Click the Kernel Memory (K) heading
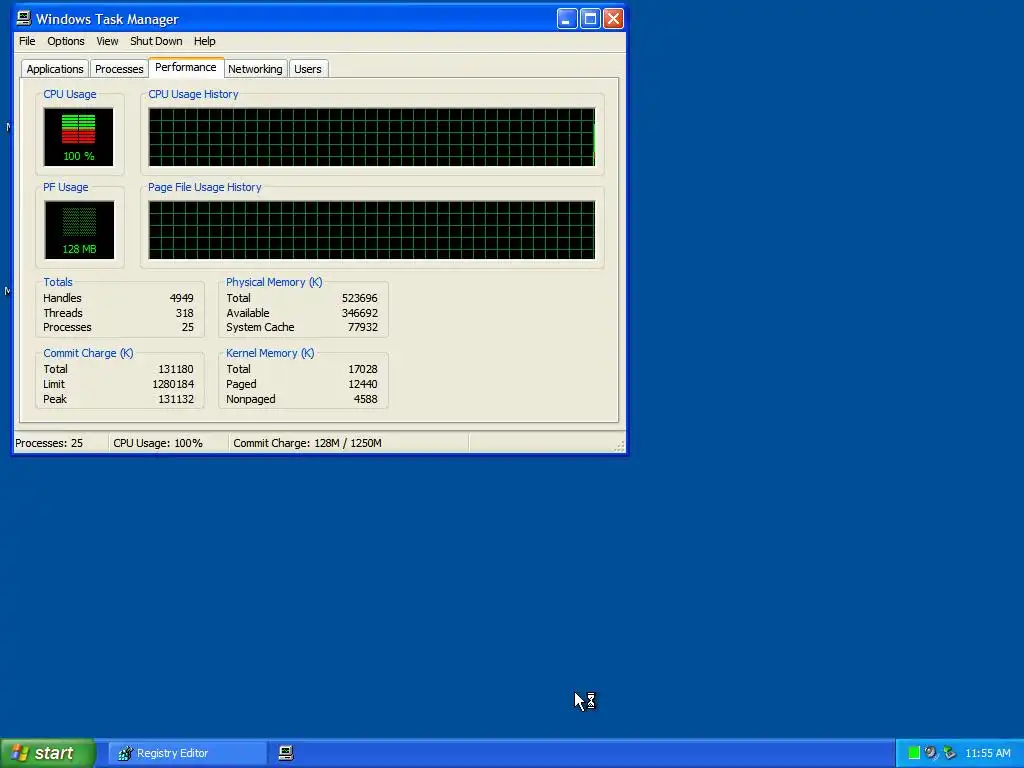The width and height of the screenshot is (1024, 768). 270,353
